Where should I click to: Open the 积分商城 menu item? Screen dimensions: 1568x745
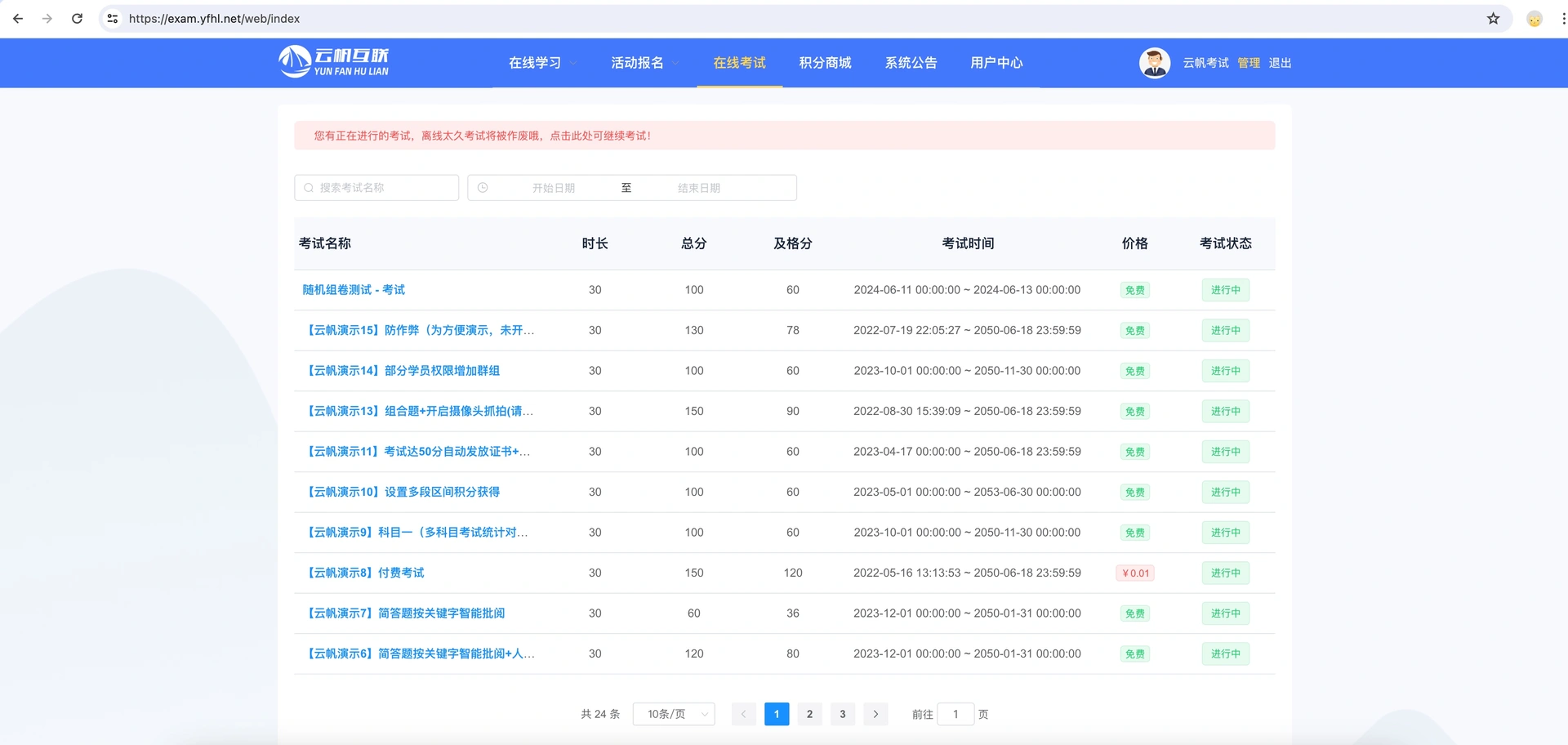[825, 63]
